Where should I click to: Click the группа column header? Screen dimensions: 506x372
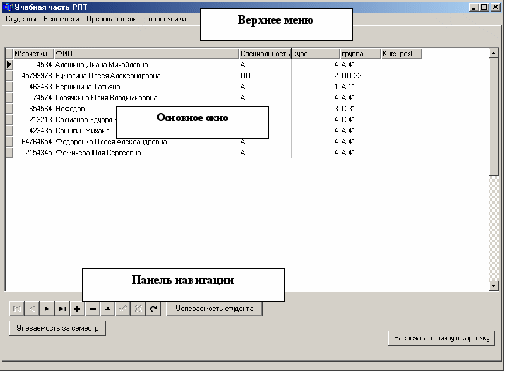(x=360, y=54)
